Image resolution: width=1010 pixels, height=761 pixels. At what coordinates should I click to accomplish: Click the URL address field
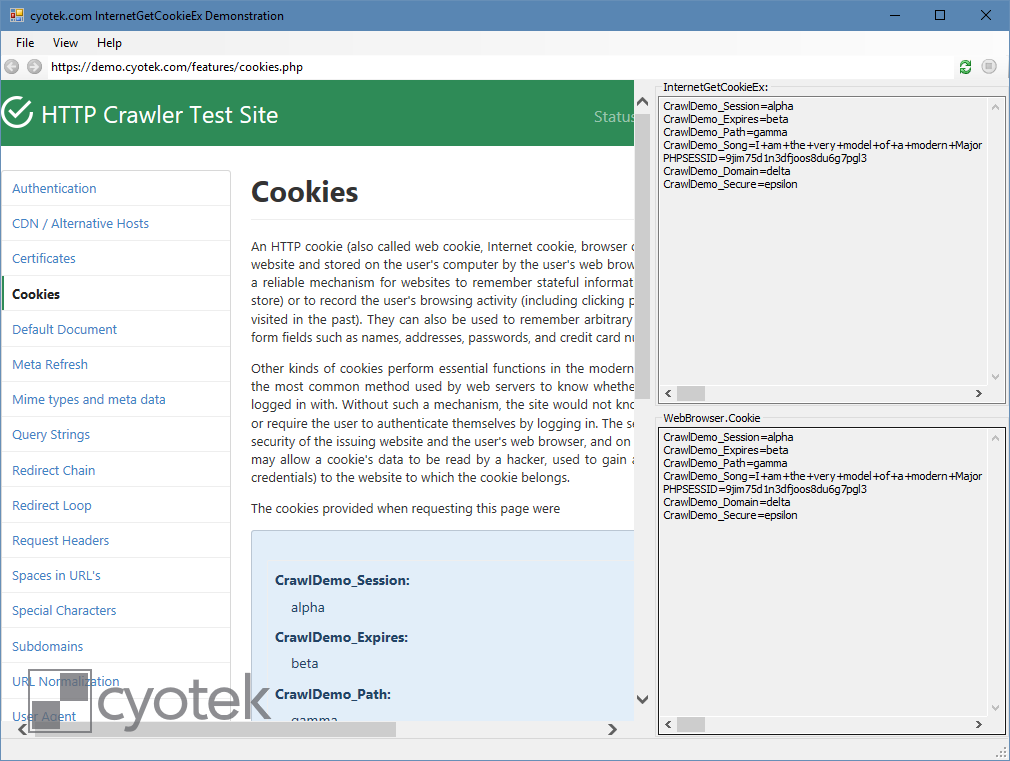point(500,66)
